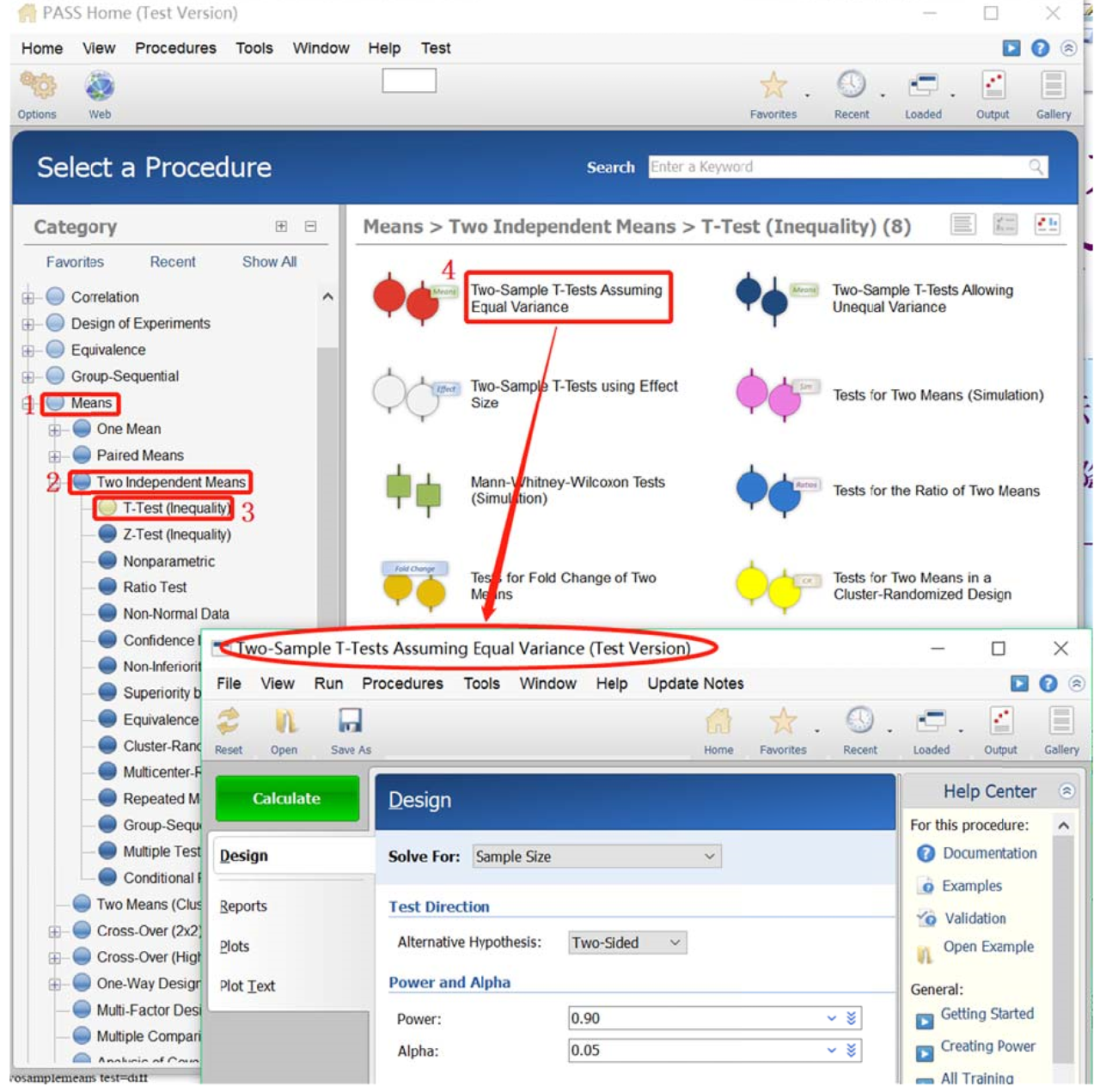Open the Documentation help link
The height and width of the screenshot is (1092, 1100).
989,853
